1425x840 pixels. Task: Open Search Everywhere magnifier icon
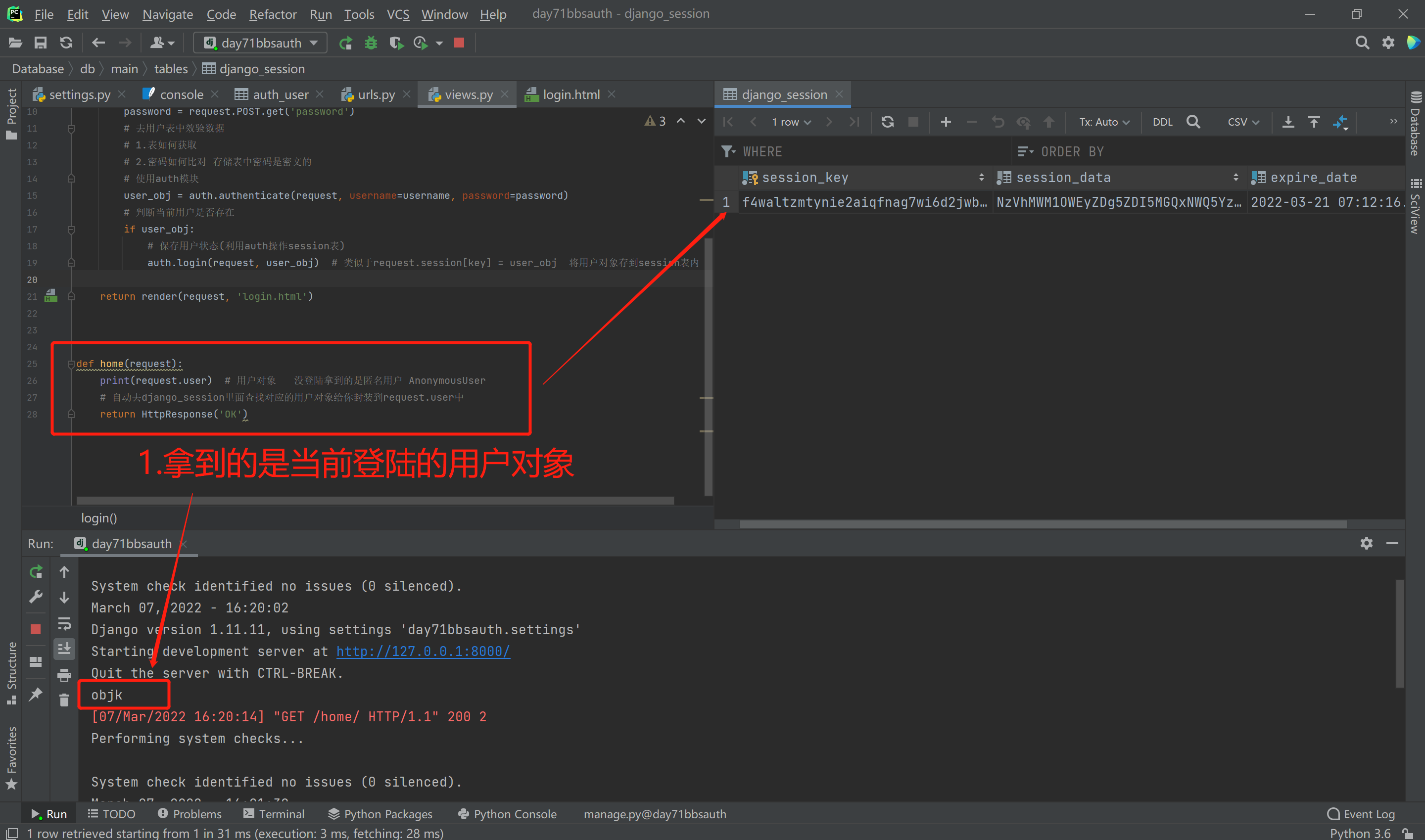coord(1362,43)
